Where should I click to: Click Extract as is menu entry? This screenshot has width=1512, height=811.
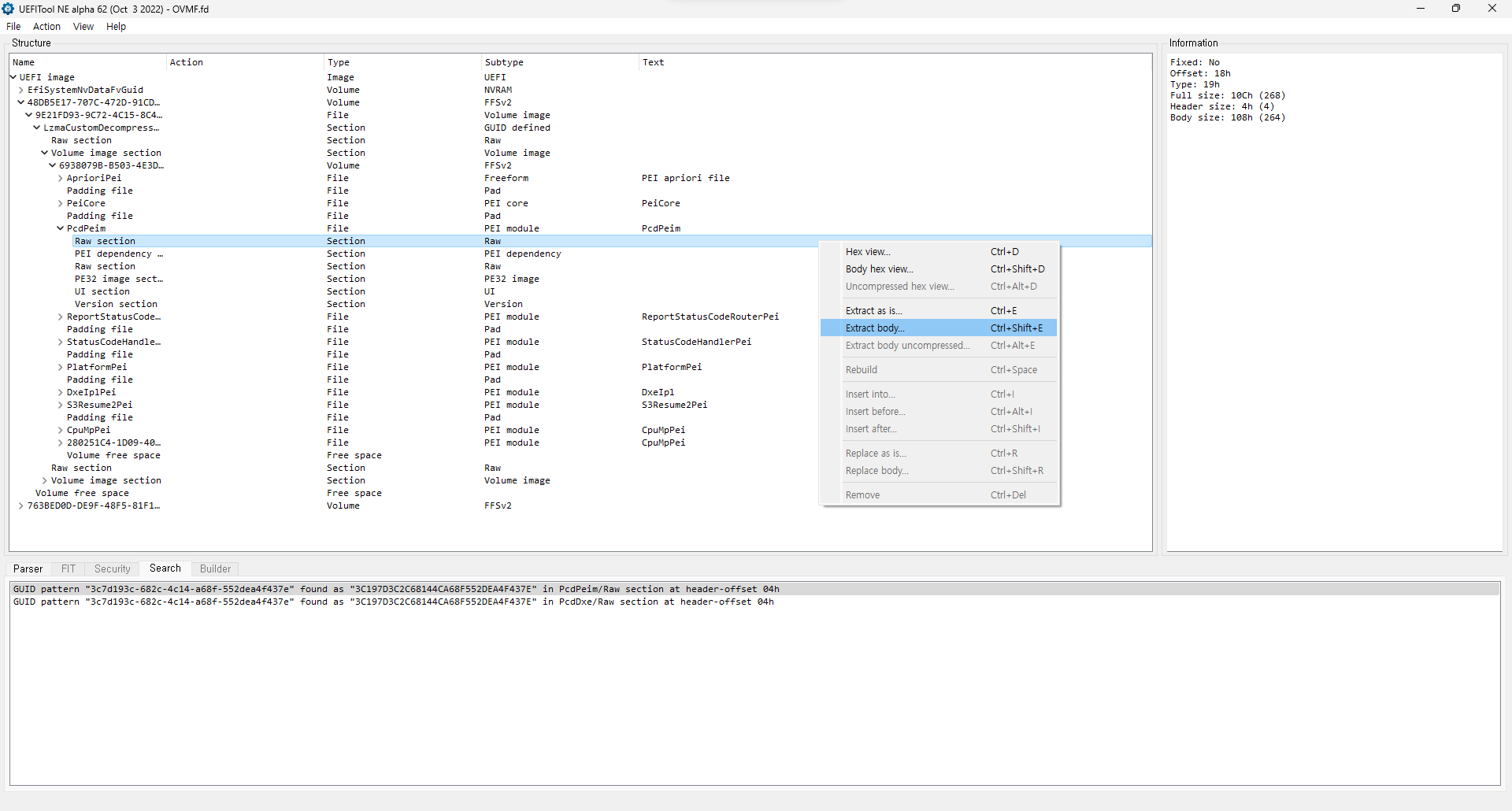tap(873, 311)
